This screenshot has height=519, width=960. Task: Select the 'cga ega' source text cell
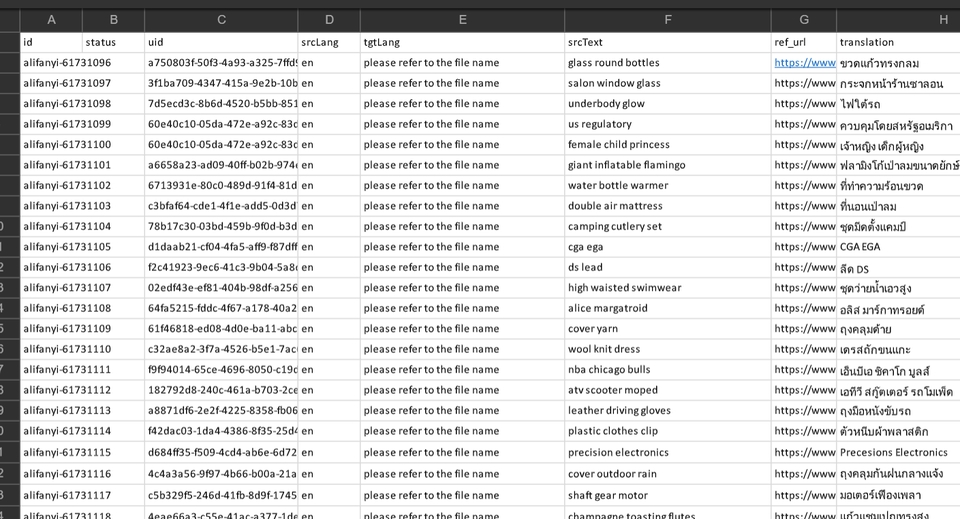click(667, 247)
